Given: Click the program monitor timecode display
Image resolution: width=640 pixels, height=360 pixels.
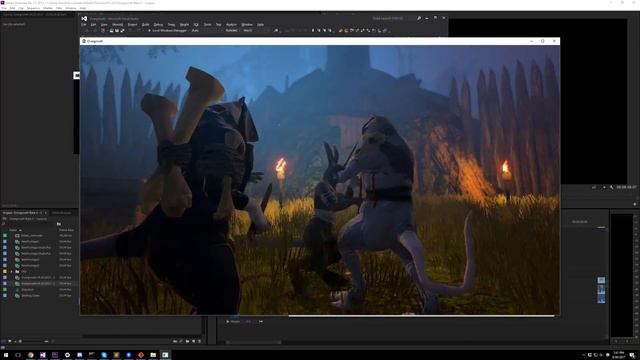Looking at the screenshot, I should pos(627,187).
